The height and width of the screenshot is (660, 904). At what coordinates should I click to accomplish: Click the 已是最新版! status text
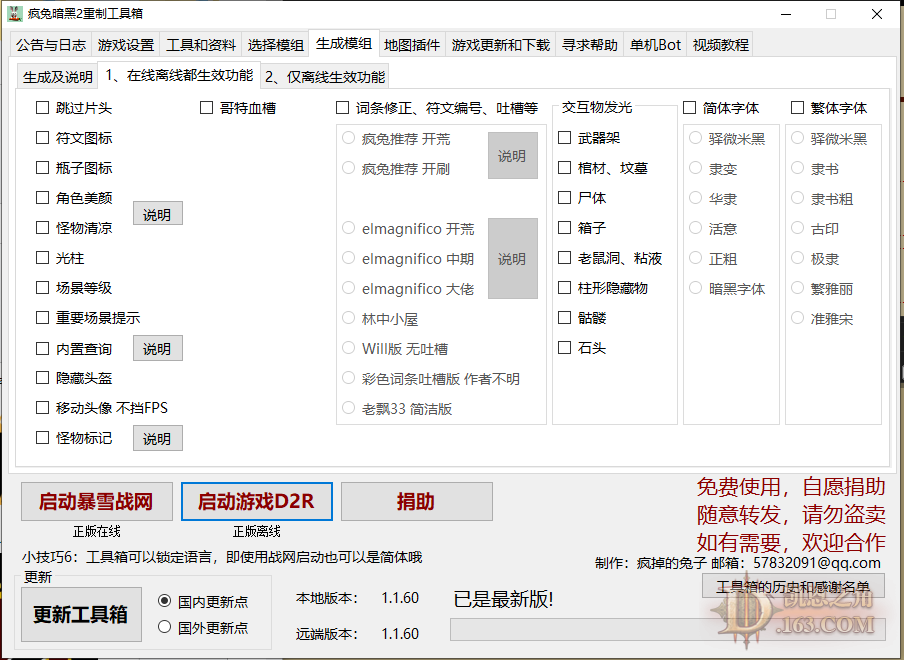pos(503,599)
